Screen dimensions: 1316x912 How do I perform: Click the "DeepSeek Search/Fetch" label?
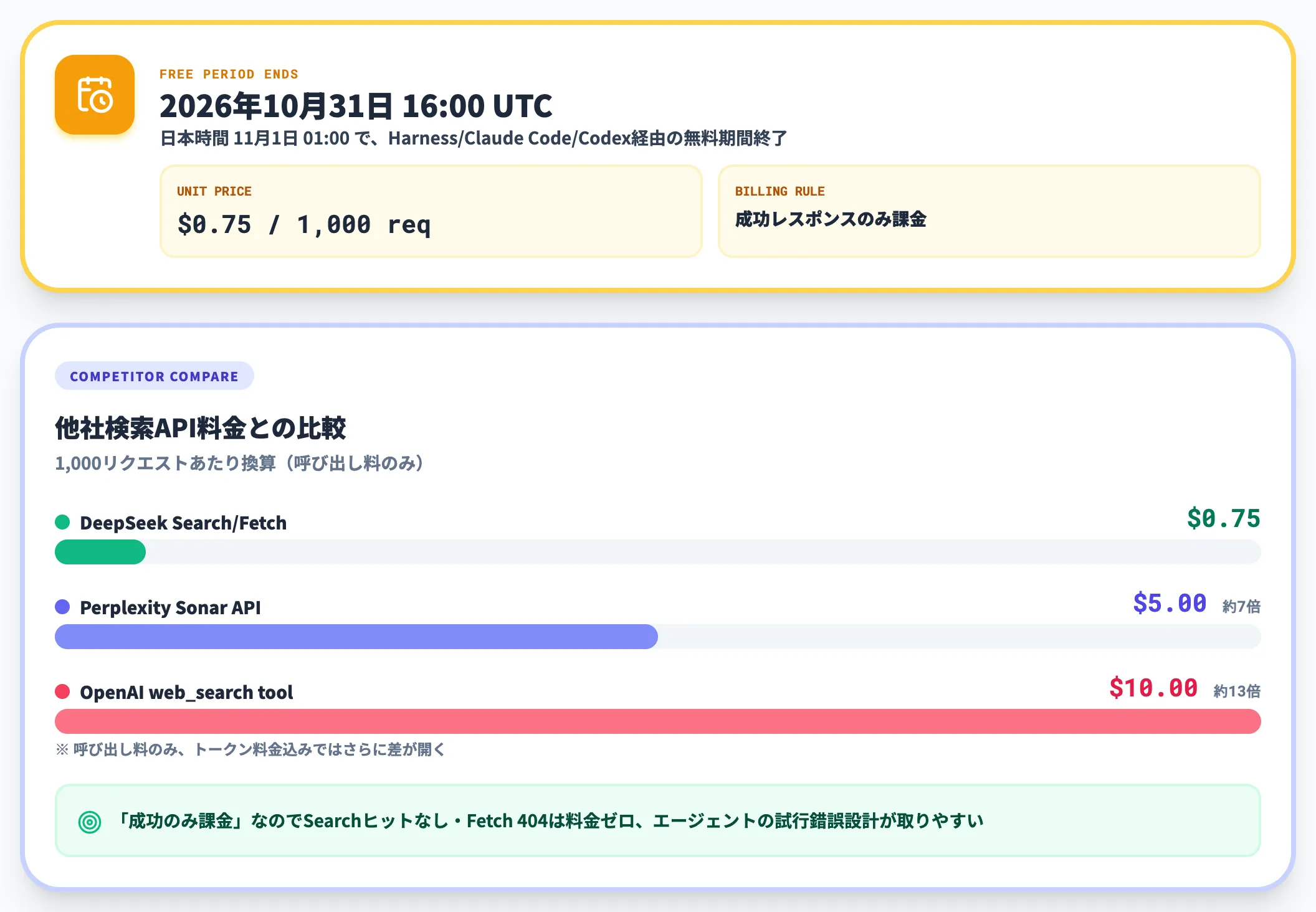click(x=183, y=523)
